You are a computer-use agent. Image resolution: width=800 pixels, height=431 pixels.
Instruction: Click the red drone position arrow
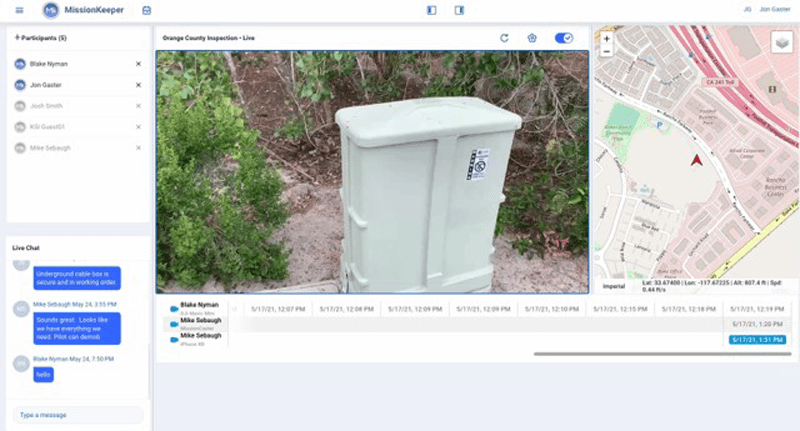coord(696,160)
